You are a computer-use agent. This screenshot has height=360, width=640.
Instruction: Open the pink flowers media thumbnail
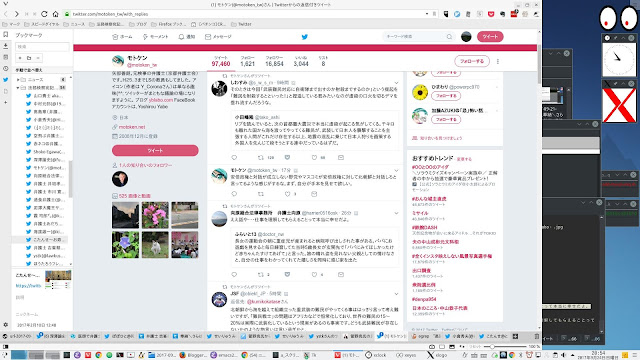[155, 215]
